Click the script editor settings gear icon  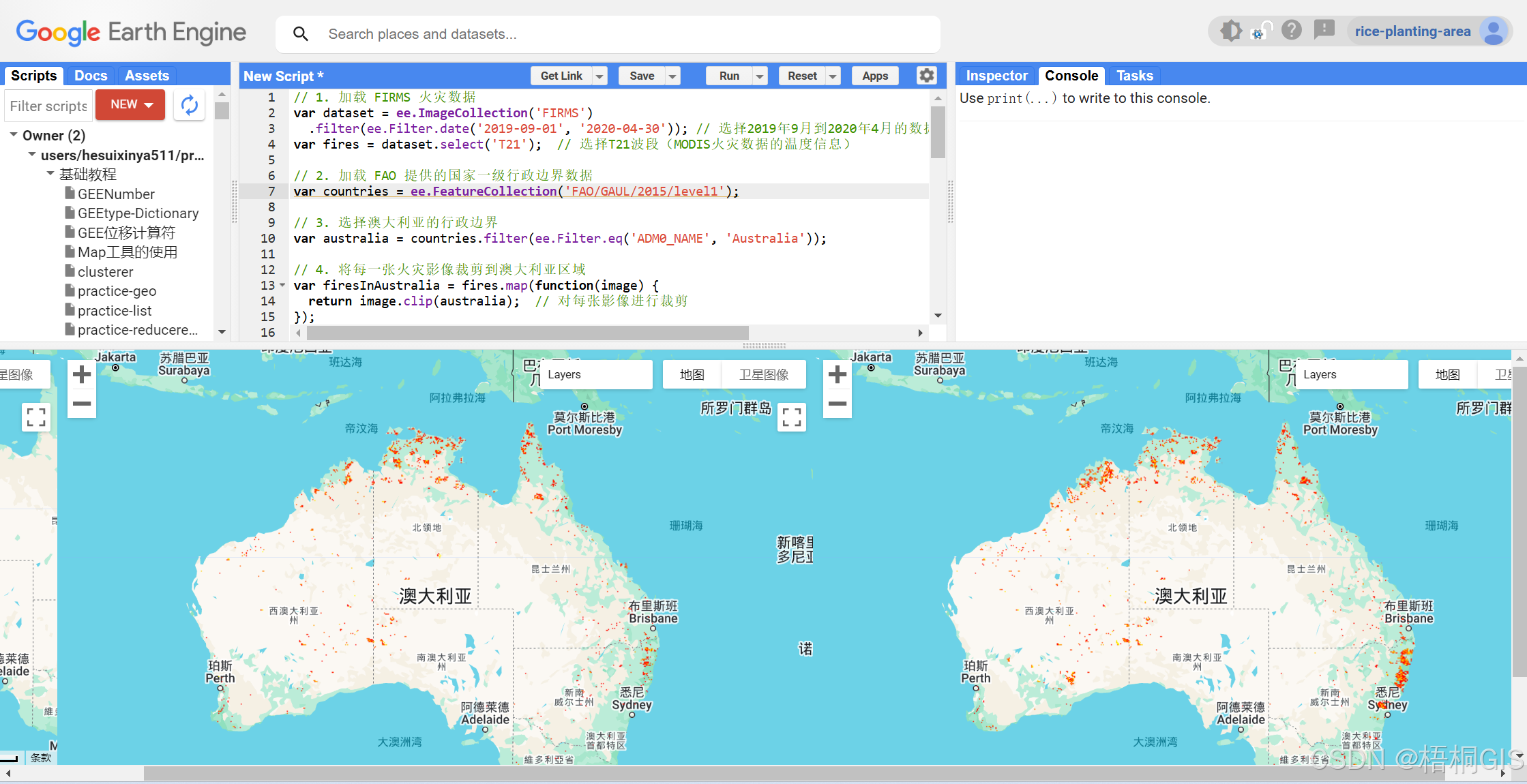(926, 76)
